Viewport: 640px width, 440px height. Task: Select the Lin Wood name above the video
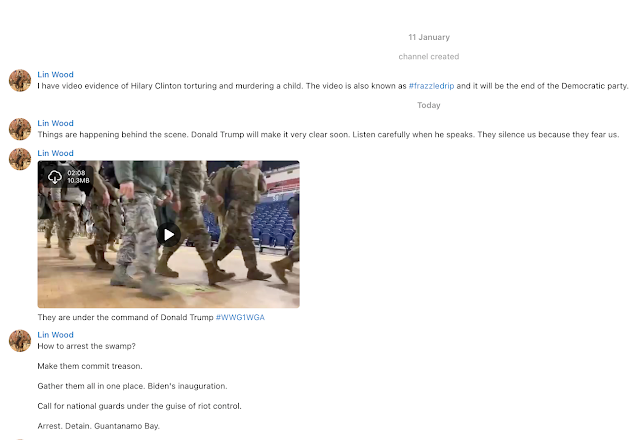(56, 153)
